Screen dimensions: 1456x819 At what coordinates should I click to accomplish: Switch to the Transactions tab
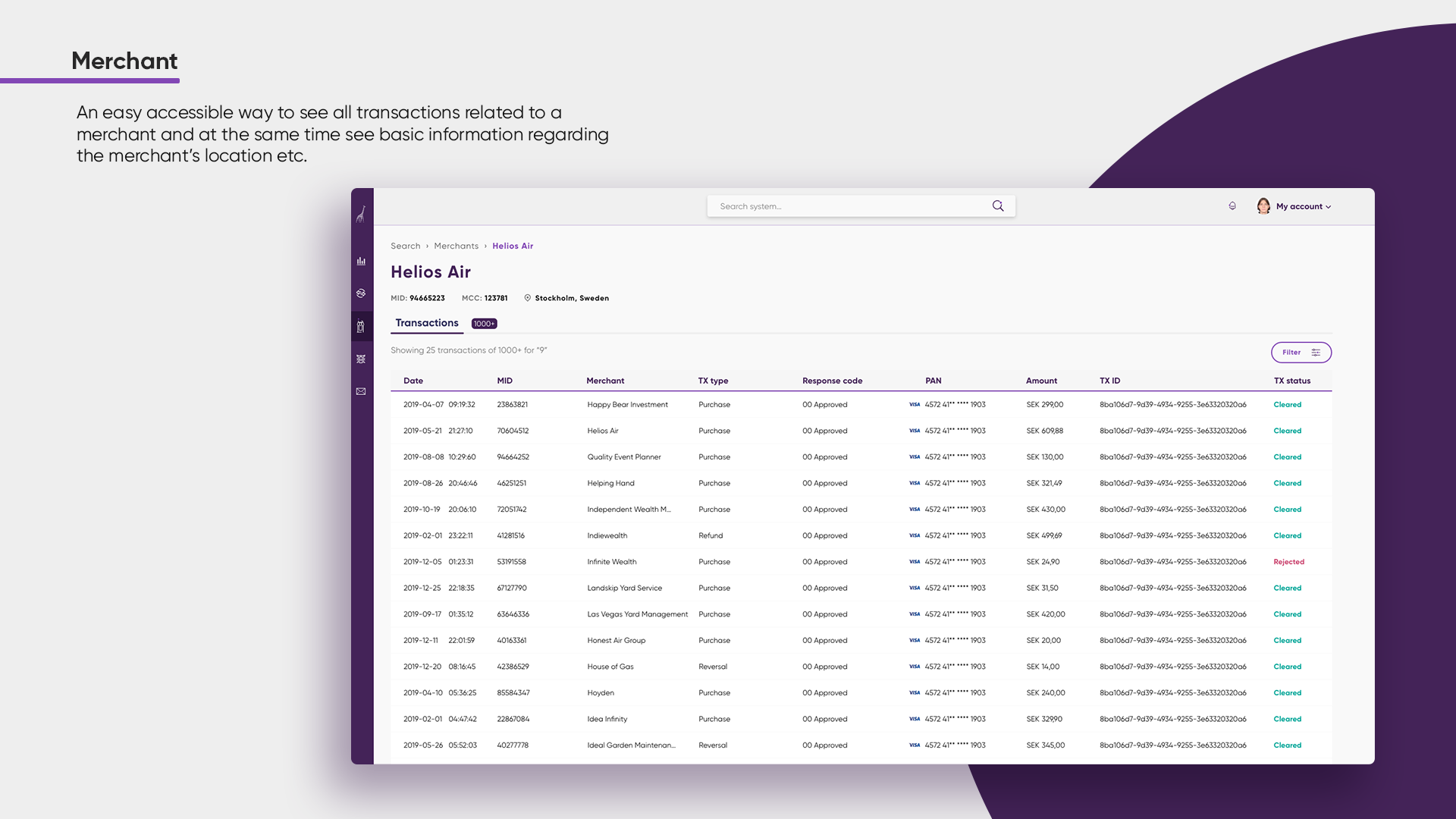pos(427,323)
